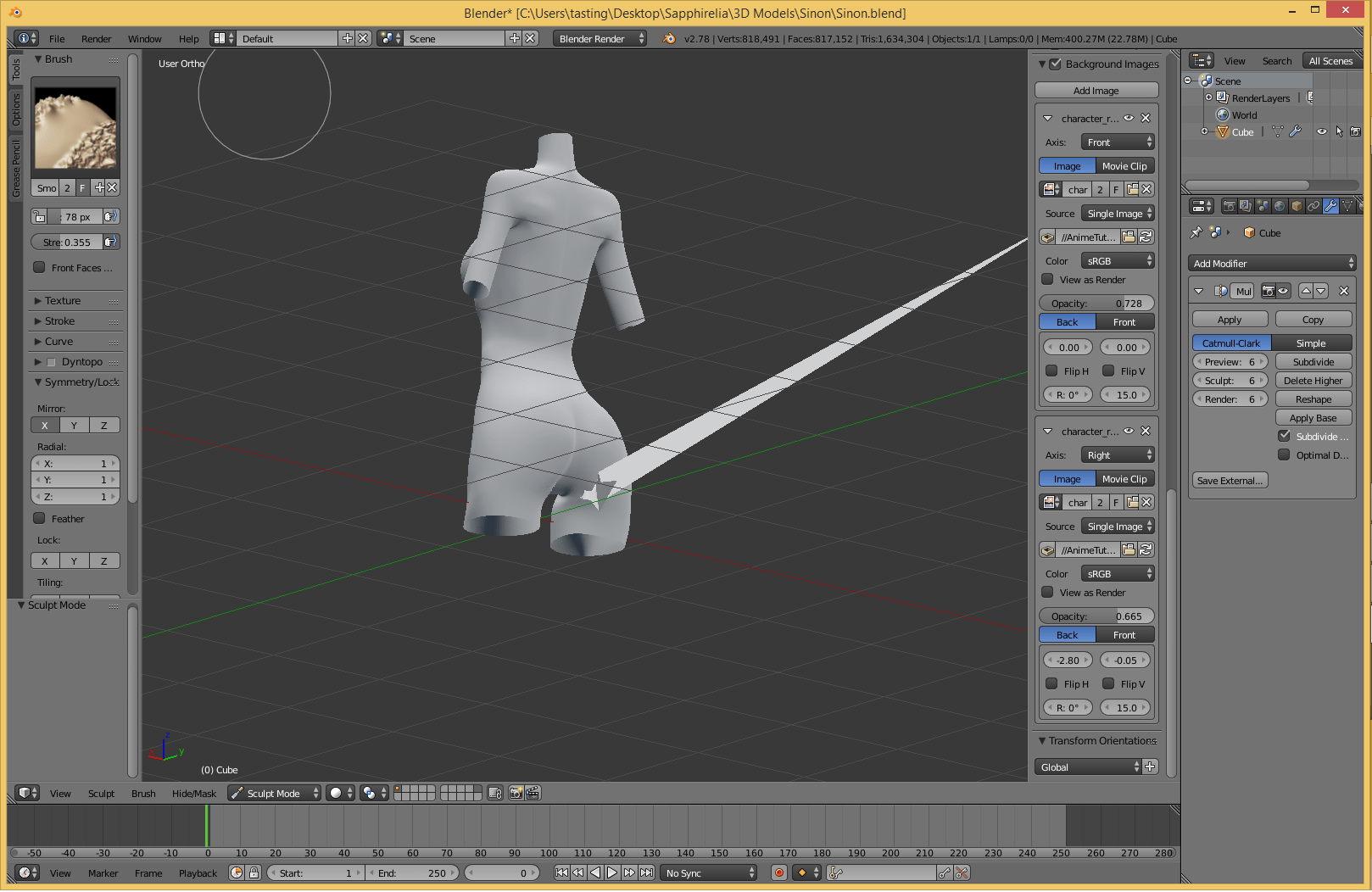Click the Smooth brush thumbnail

tap(75, 125)
